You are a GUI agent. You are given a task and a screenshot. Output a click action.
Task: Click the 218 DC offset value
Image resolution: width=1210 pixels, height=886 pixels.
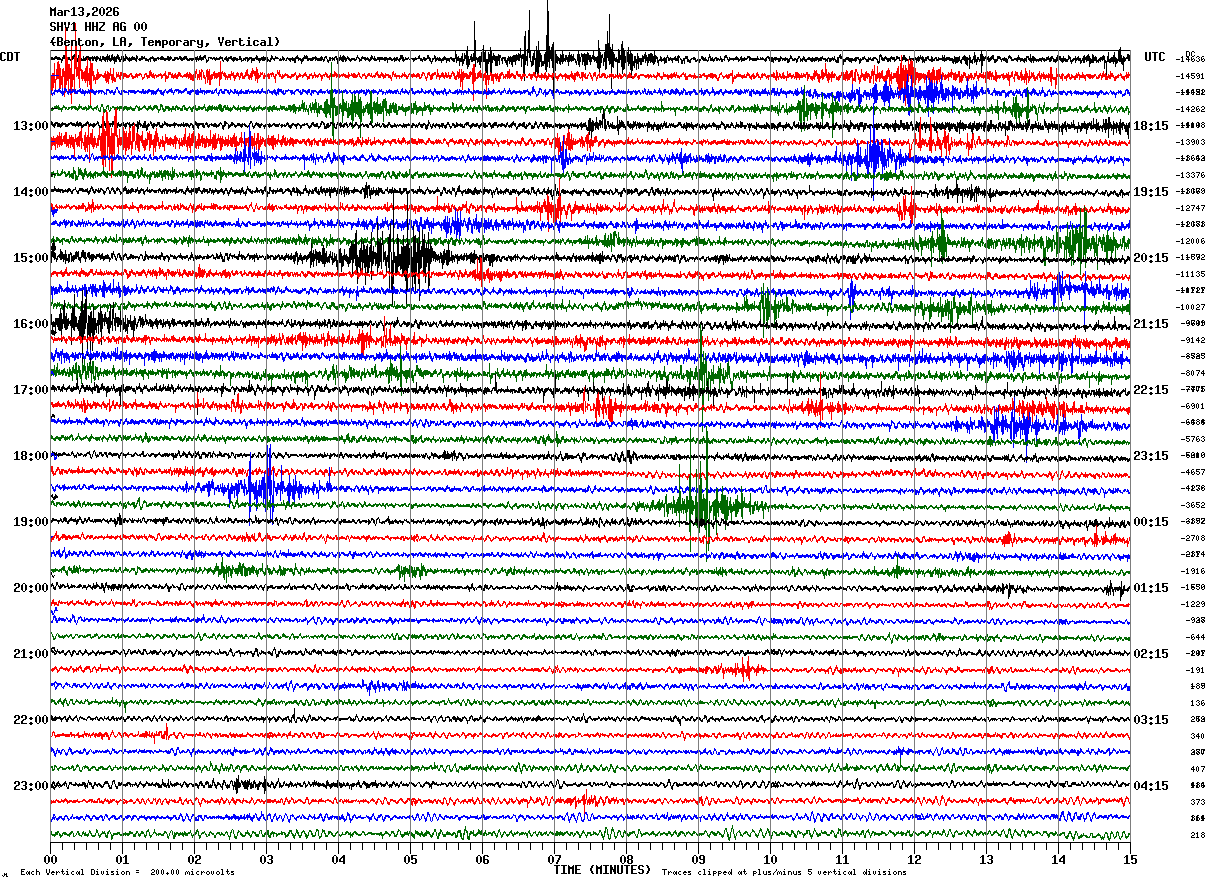click(1197, 835)
